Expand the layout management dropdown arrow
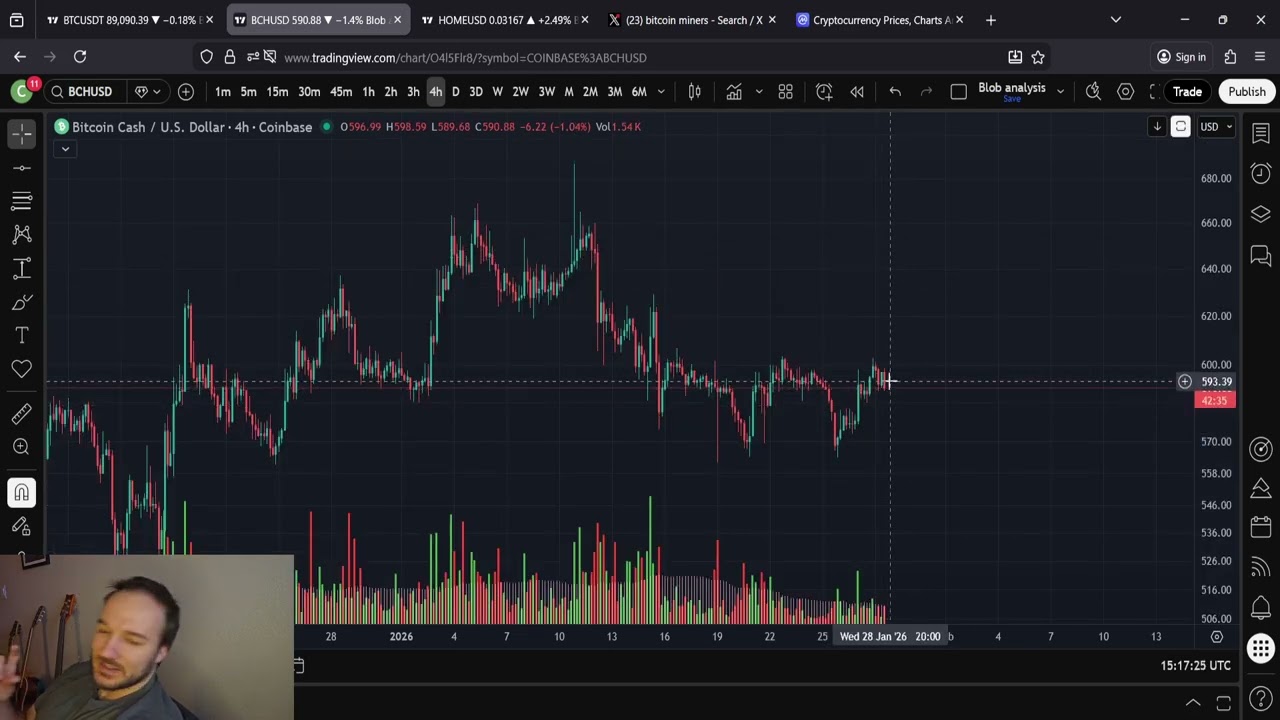The height and width of the screenshot is (720, 1280). [x=1060, y=92]
